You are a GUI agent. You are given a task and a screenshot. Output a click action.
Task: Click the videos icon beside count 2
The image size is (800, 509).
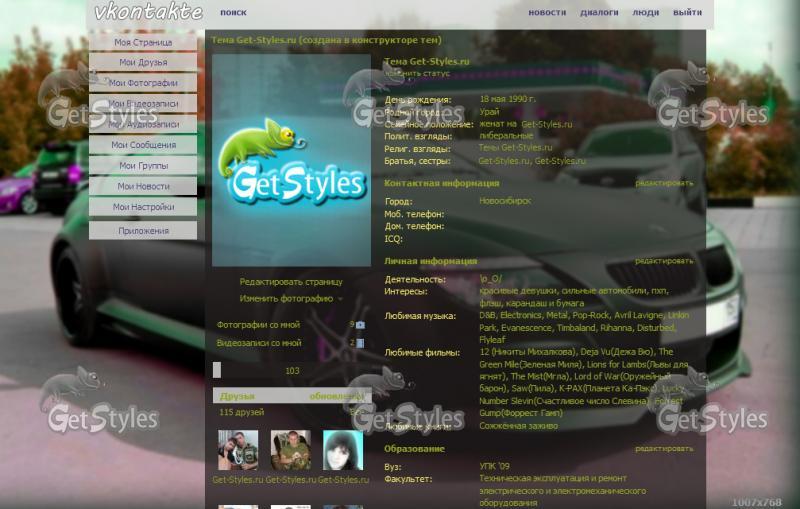[360, 343]
